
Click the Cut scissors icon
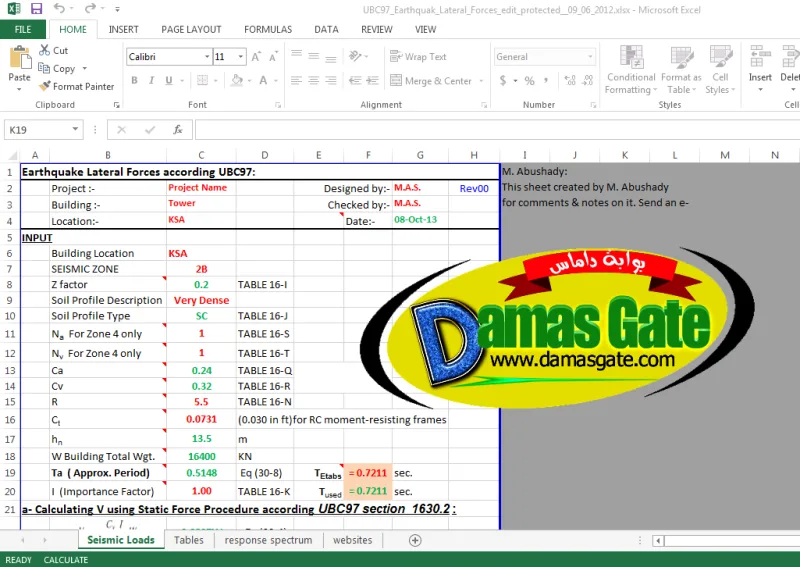44,50
